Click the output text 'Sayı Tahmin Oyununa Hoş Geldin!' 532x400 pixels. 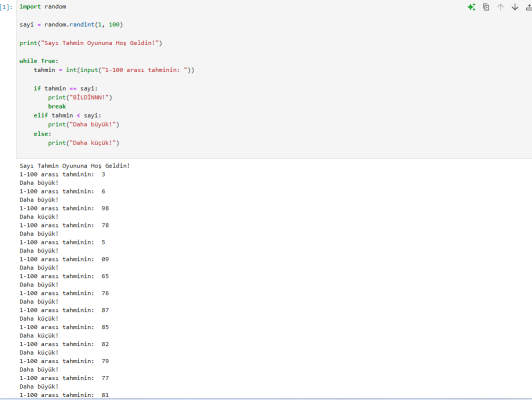click(x=75, y=166)
